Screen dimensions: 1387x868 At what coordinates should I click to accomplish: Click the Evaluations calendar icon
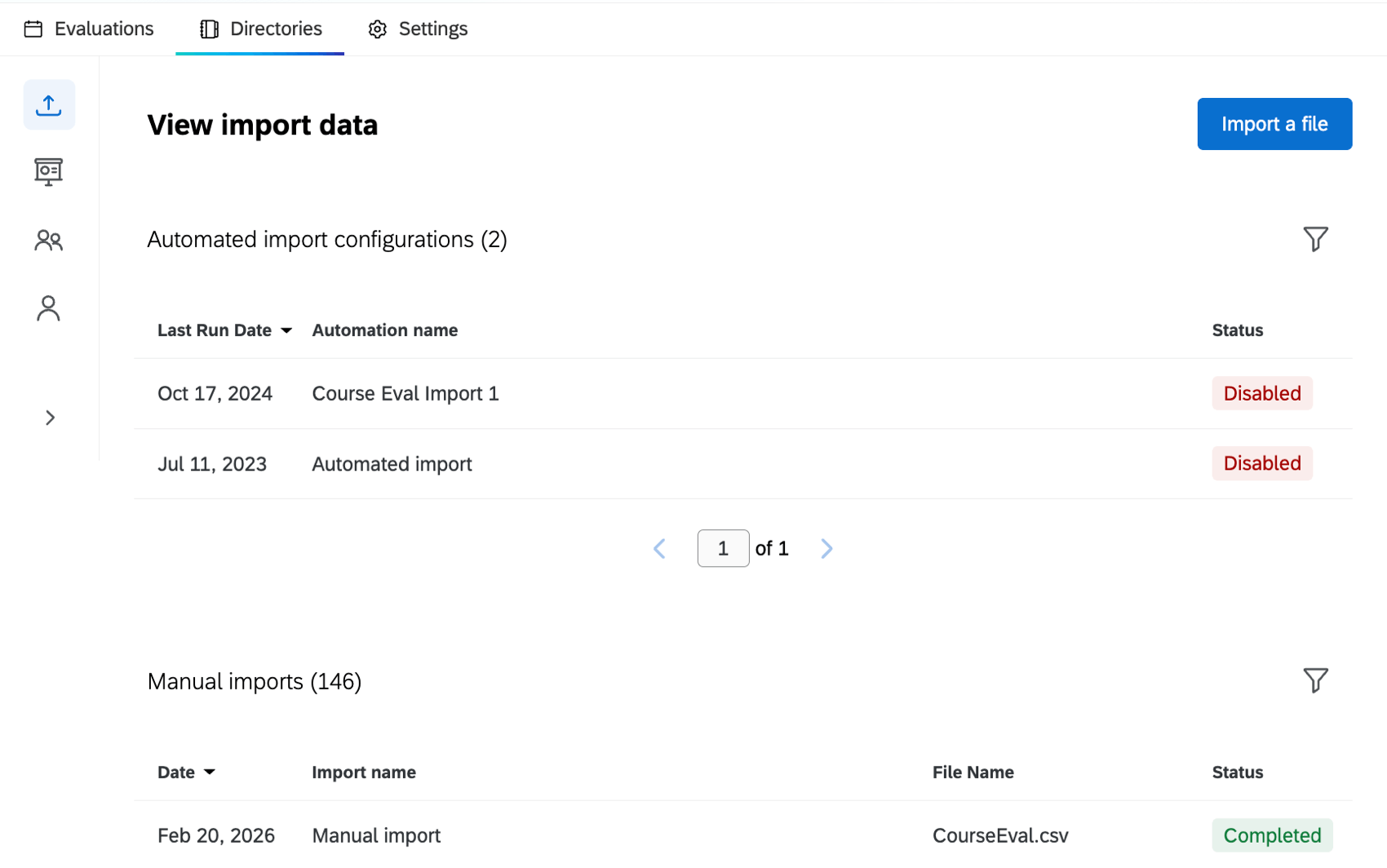pos(33,28)
